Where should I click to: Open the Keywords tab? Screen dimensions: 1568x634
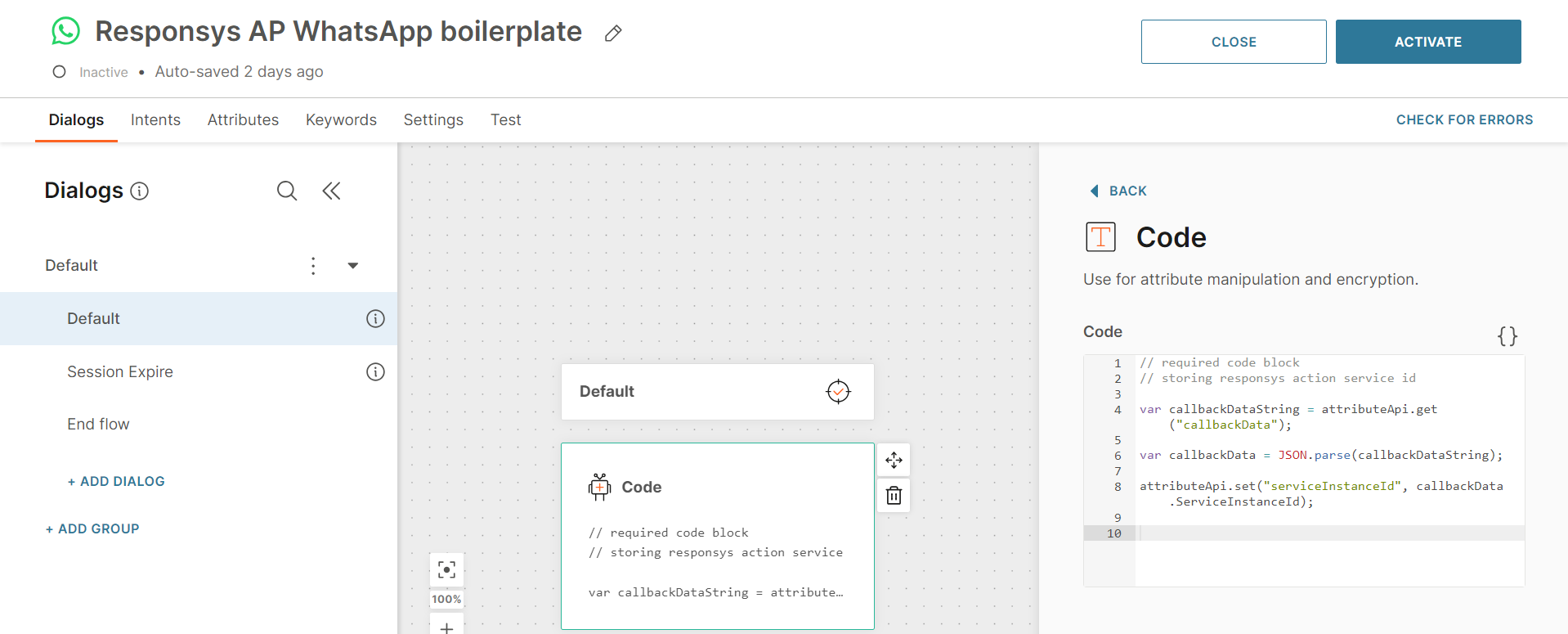[x=341, y=120]
